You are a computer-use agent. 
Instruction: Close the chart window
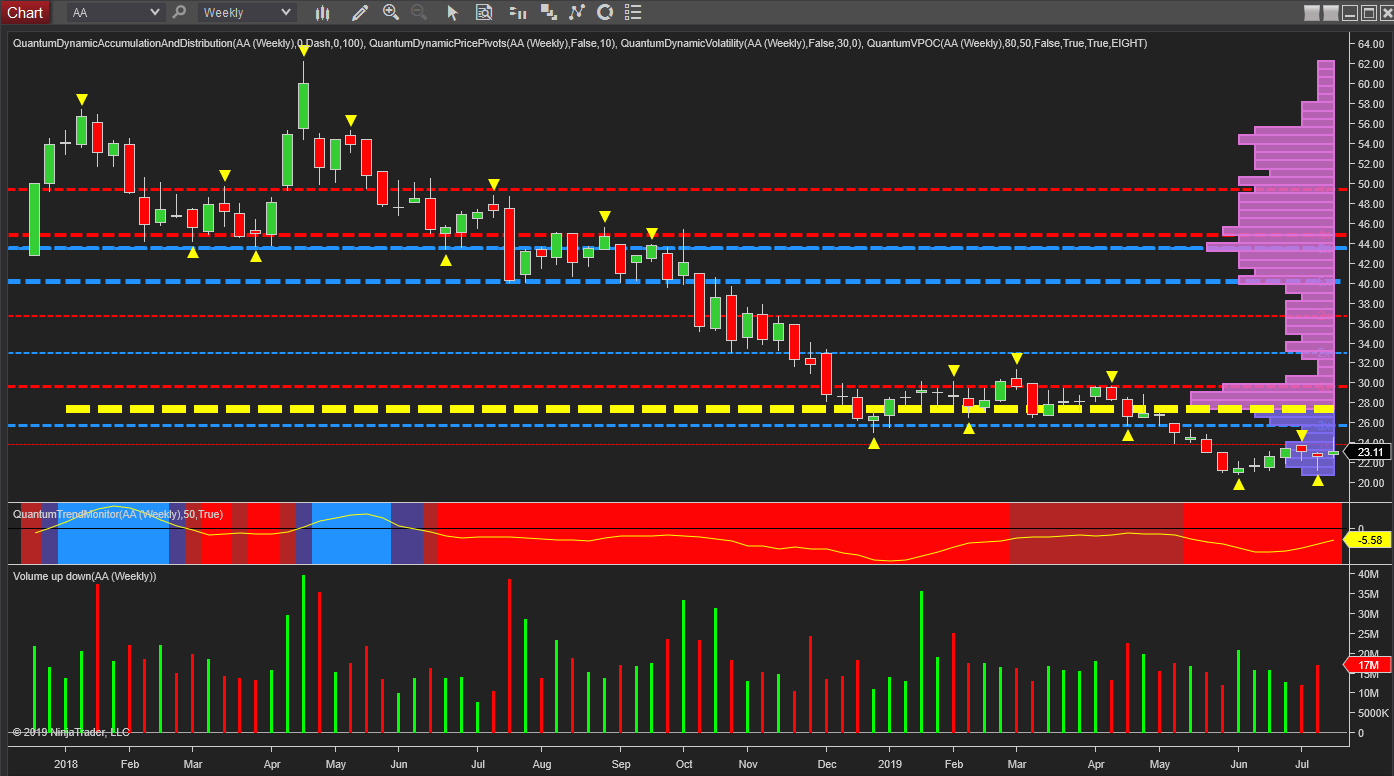pyautogui.click(x=1385, y=13)
